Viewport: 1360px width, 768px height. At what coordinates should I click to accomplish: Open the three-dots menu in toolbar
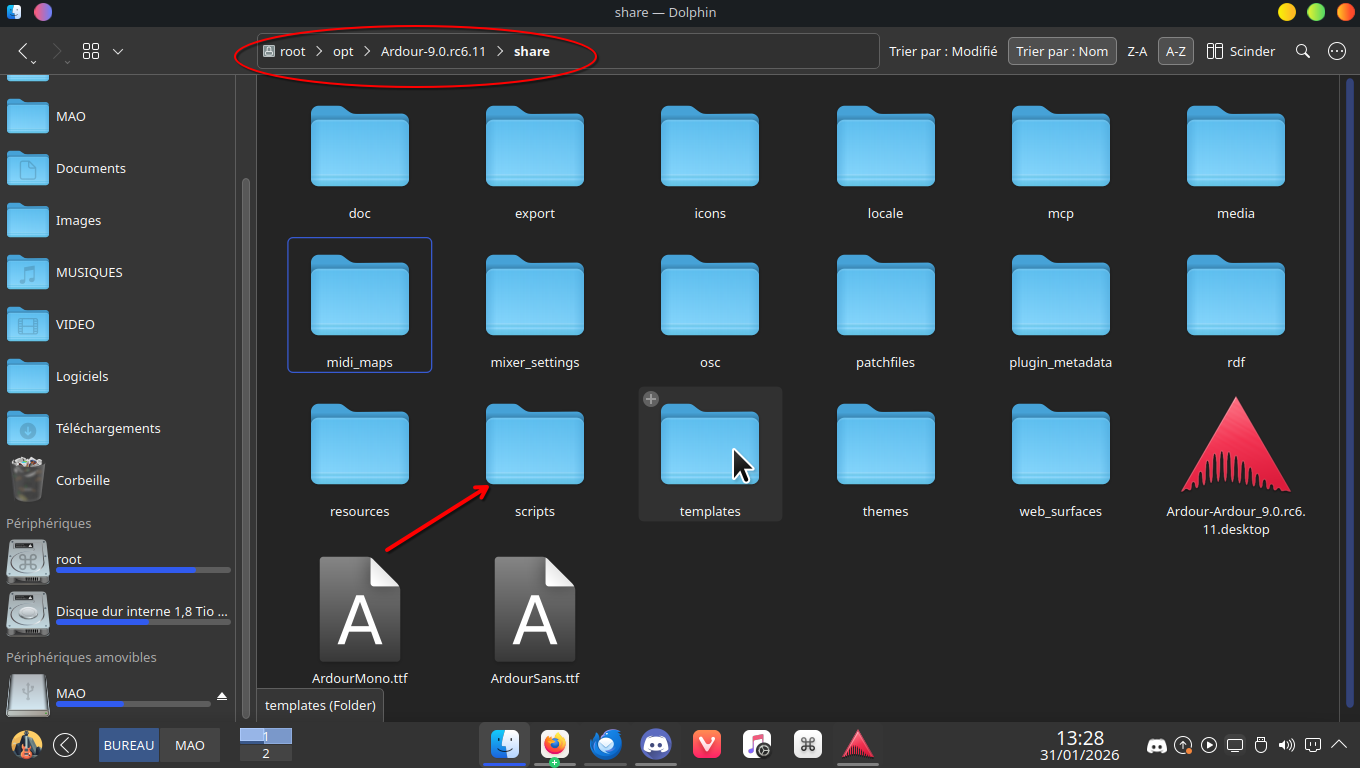1337,51
